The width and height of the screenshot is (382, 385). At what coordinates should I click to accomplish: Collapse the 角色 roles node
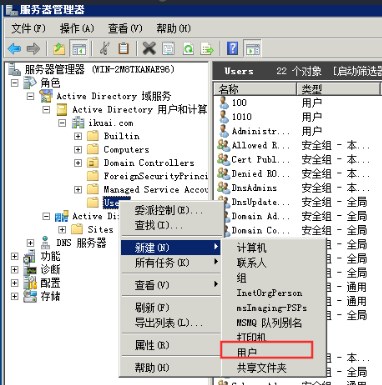coord(14,82)
